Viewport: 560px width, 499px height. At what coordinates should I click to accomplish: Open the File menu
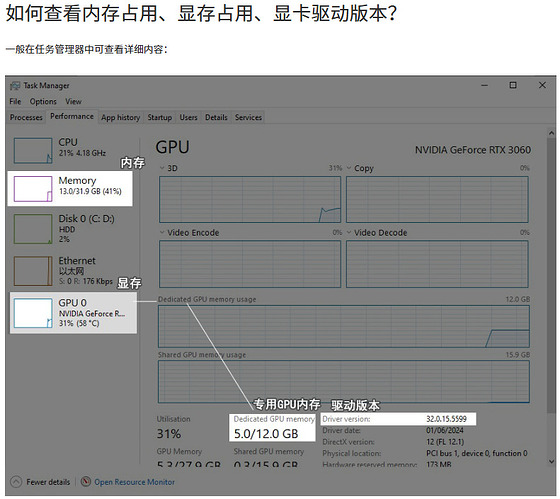[x=15, y=101]
